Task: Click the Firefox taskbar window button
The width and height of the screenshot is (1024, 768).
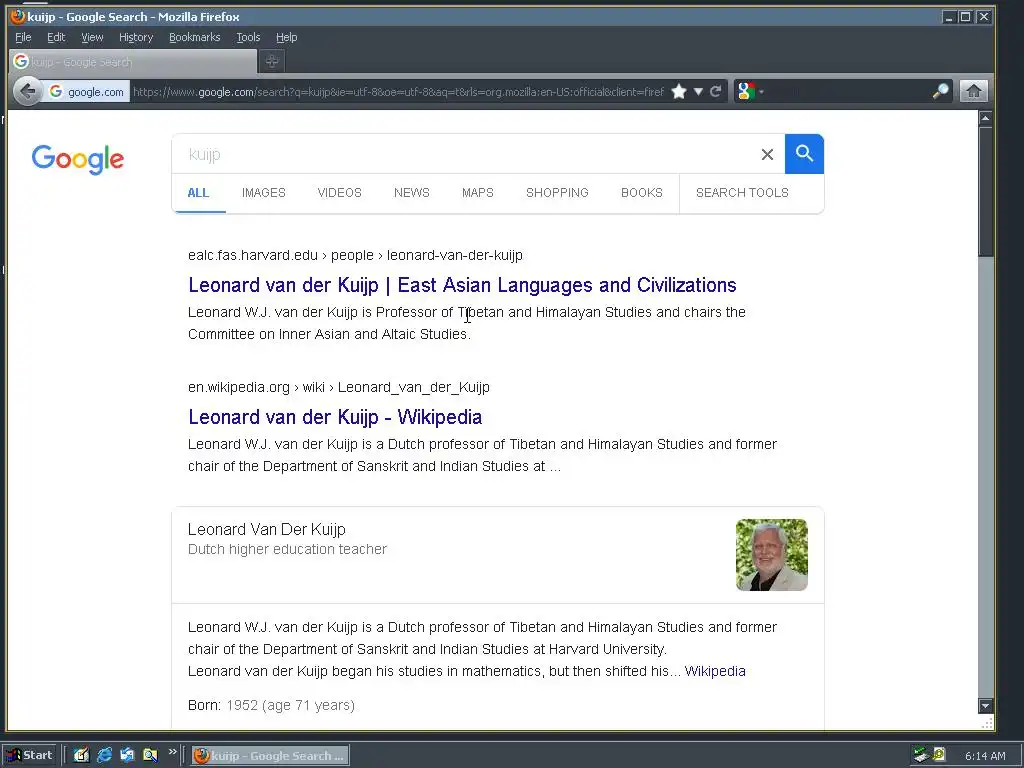Action: click(270, 756)
